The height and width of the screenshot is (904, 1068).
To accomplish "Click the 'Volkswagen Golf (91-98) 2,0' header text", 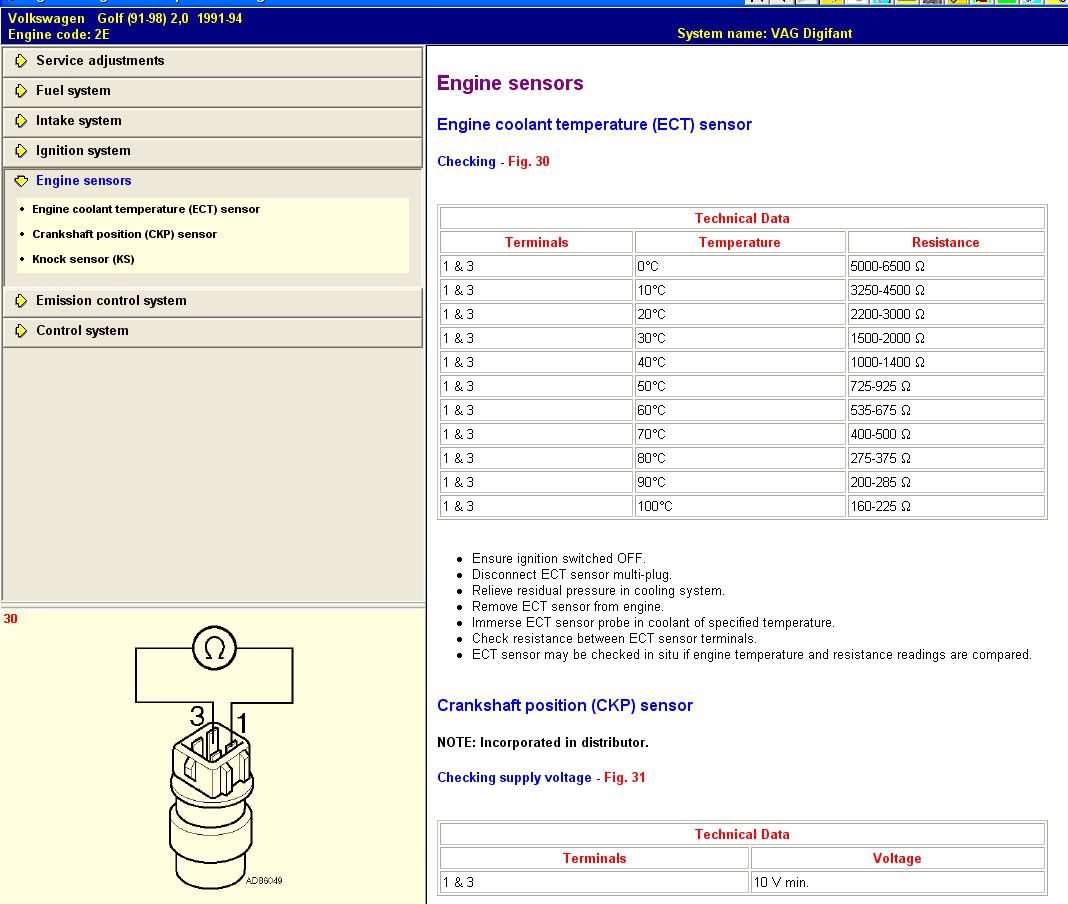I will (x=98, y=18).
